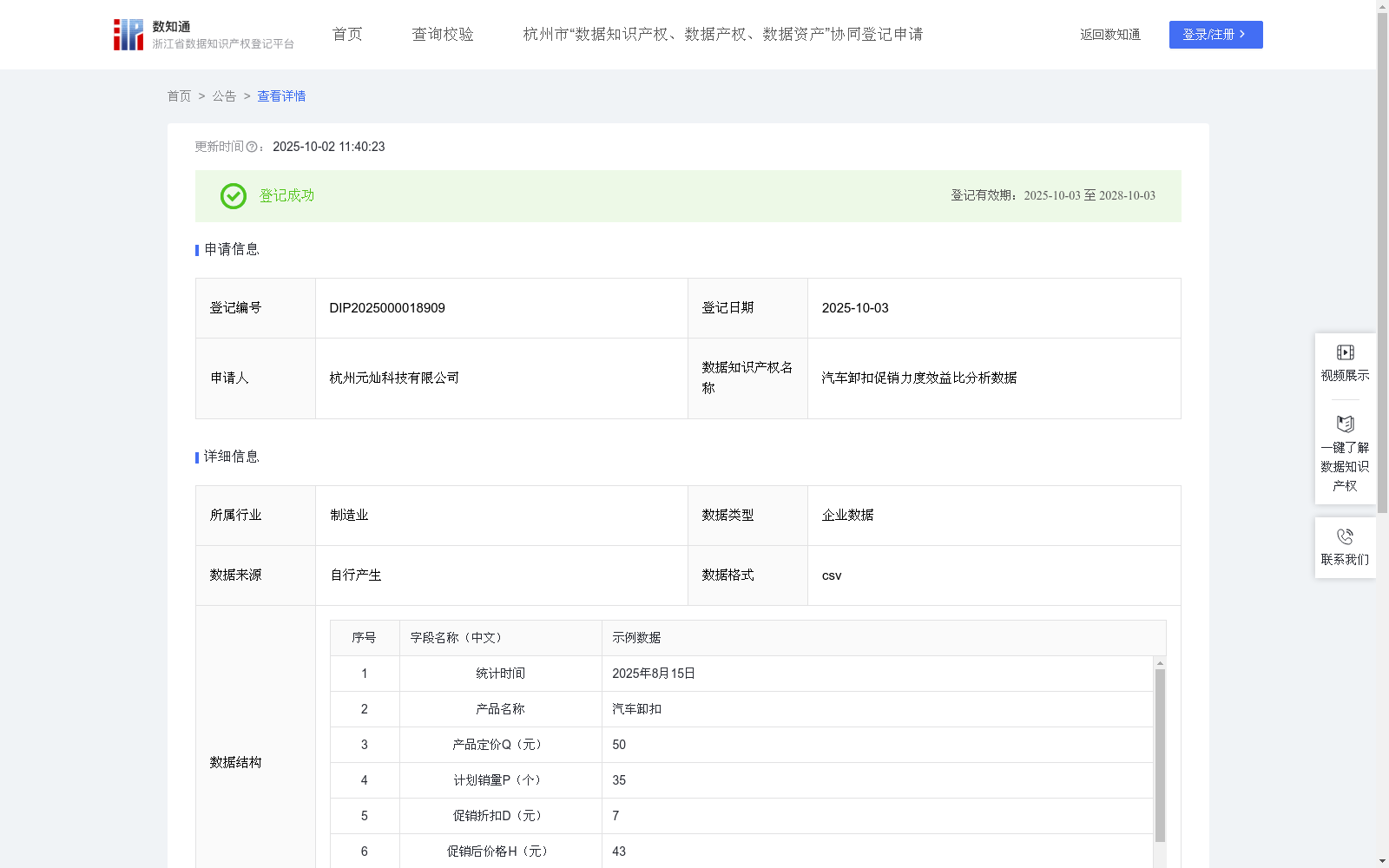Click the 促销后价格H（元） field row
1389x868 pixels.
tap(741, 852)
